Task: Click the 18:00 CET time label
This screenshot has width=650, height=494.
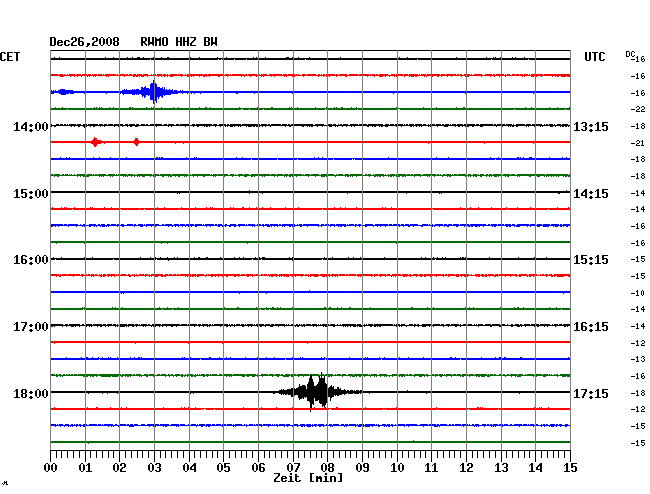Action: pos(31,393)
